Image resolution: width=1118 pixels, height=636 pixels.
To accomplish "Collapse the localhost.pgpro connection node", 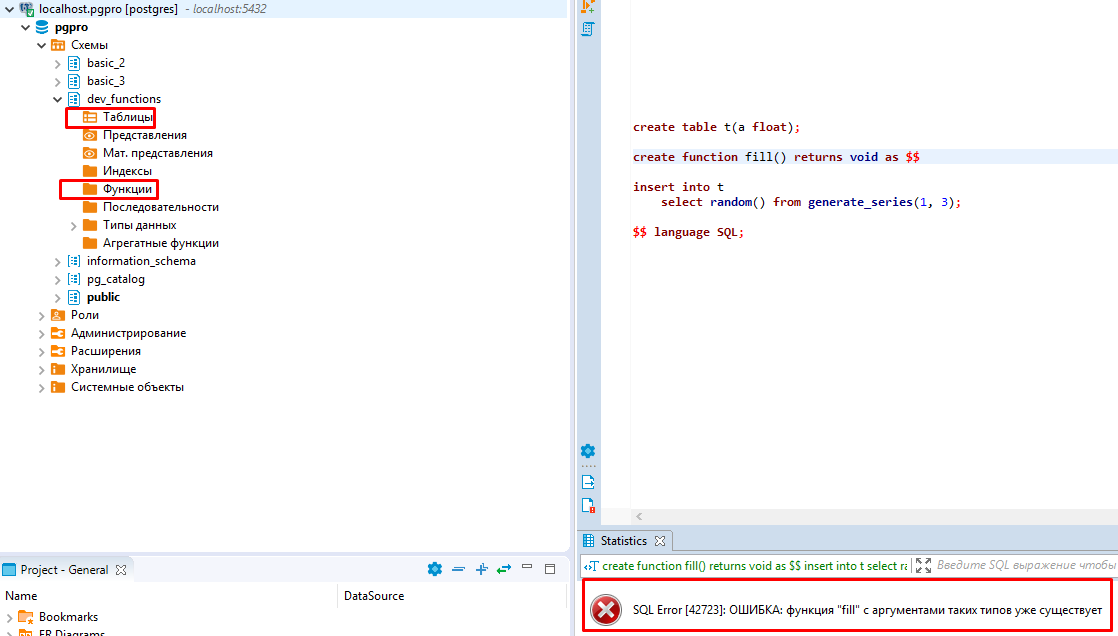I will [9, 9].
